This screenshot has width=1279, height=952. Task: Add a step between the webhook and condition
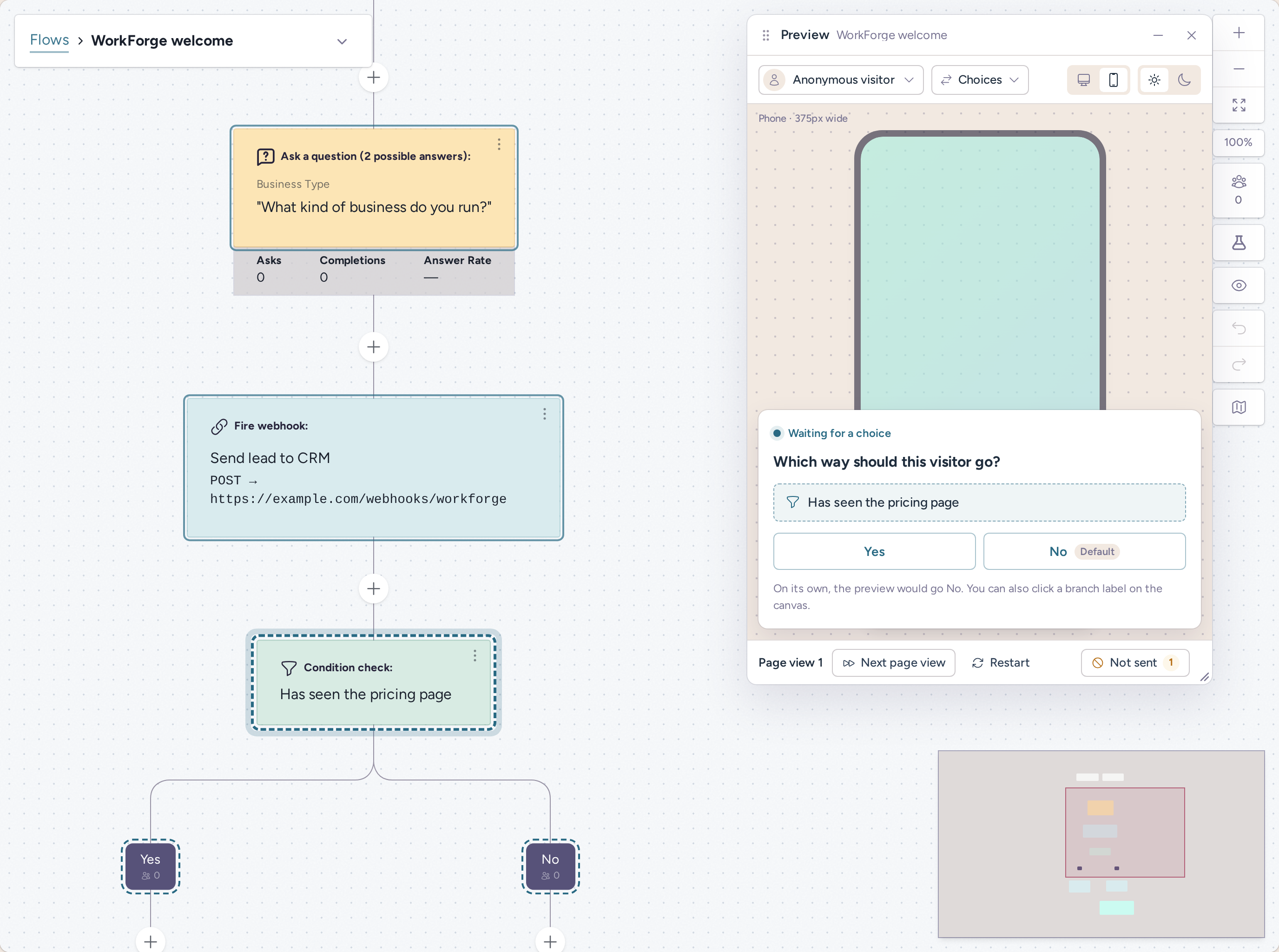373,588
